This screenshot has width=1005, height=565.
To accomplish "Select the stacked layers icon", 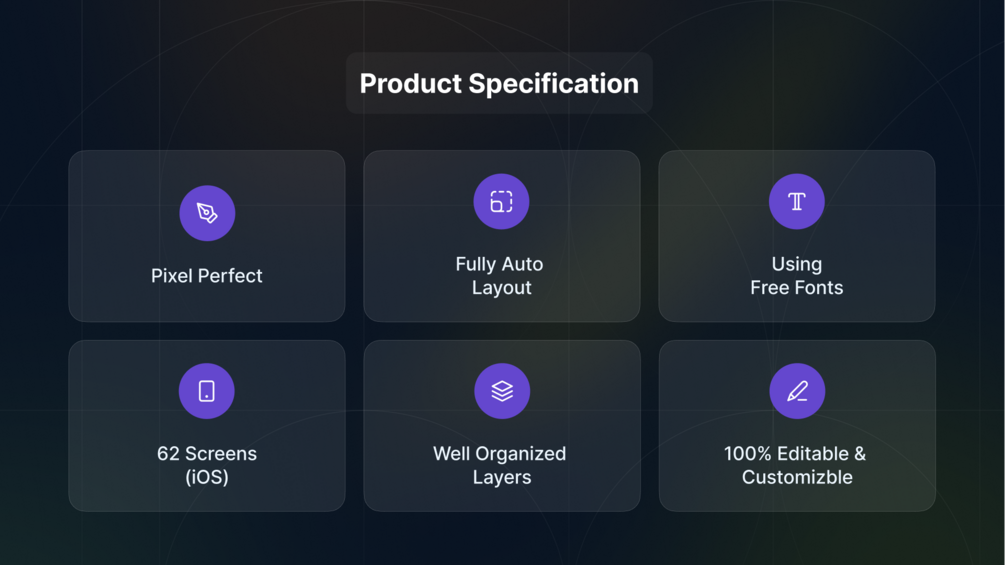I will (502, 391).
